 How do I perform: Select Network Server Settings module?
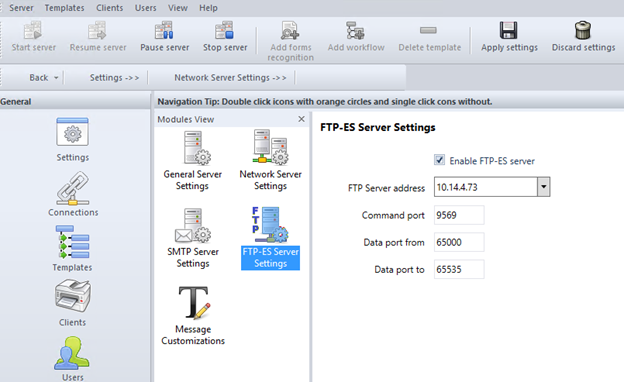(x=271, y=160)
